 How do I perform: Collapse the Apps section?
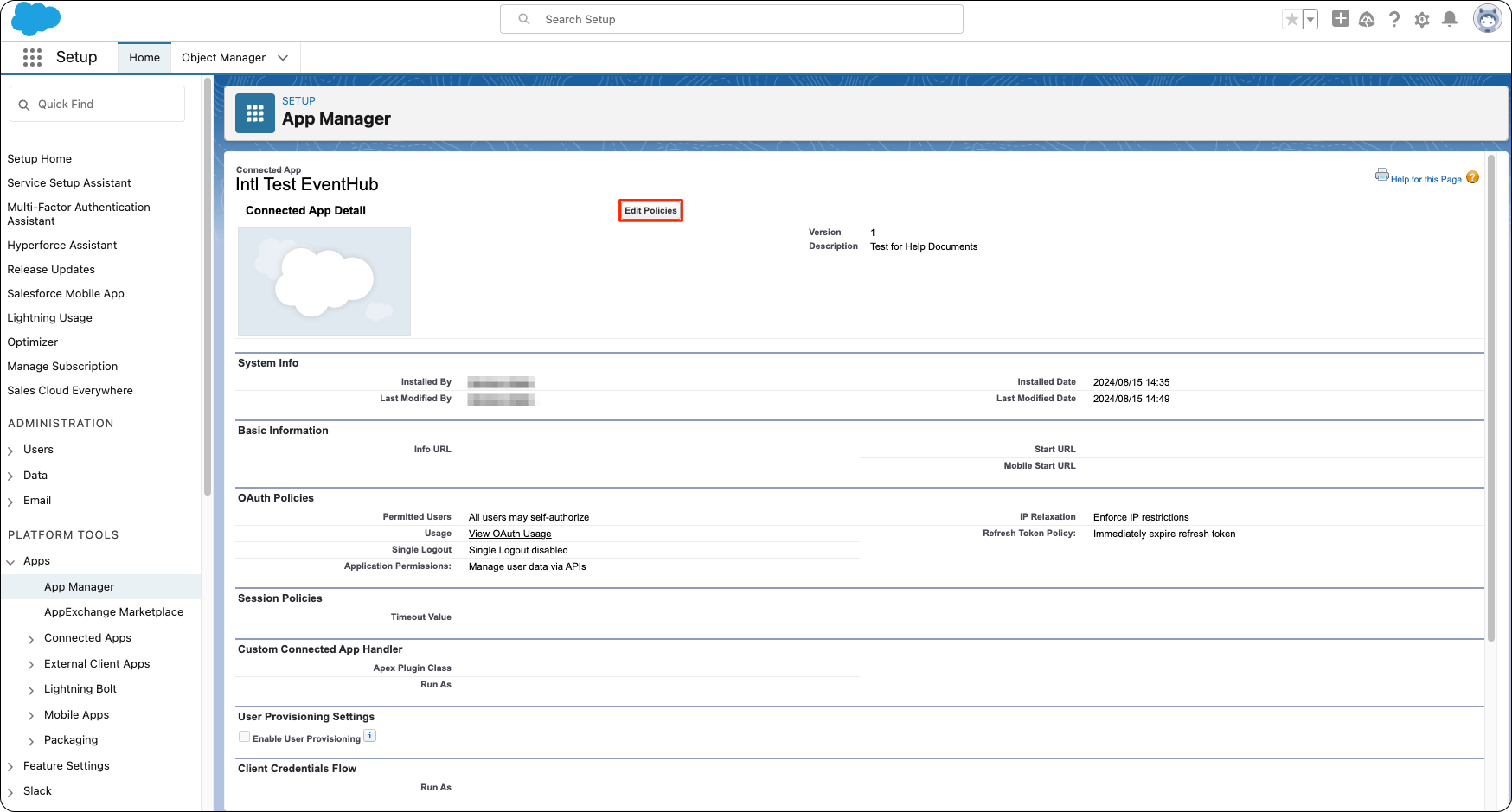[10, 562]
